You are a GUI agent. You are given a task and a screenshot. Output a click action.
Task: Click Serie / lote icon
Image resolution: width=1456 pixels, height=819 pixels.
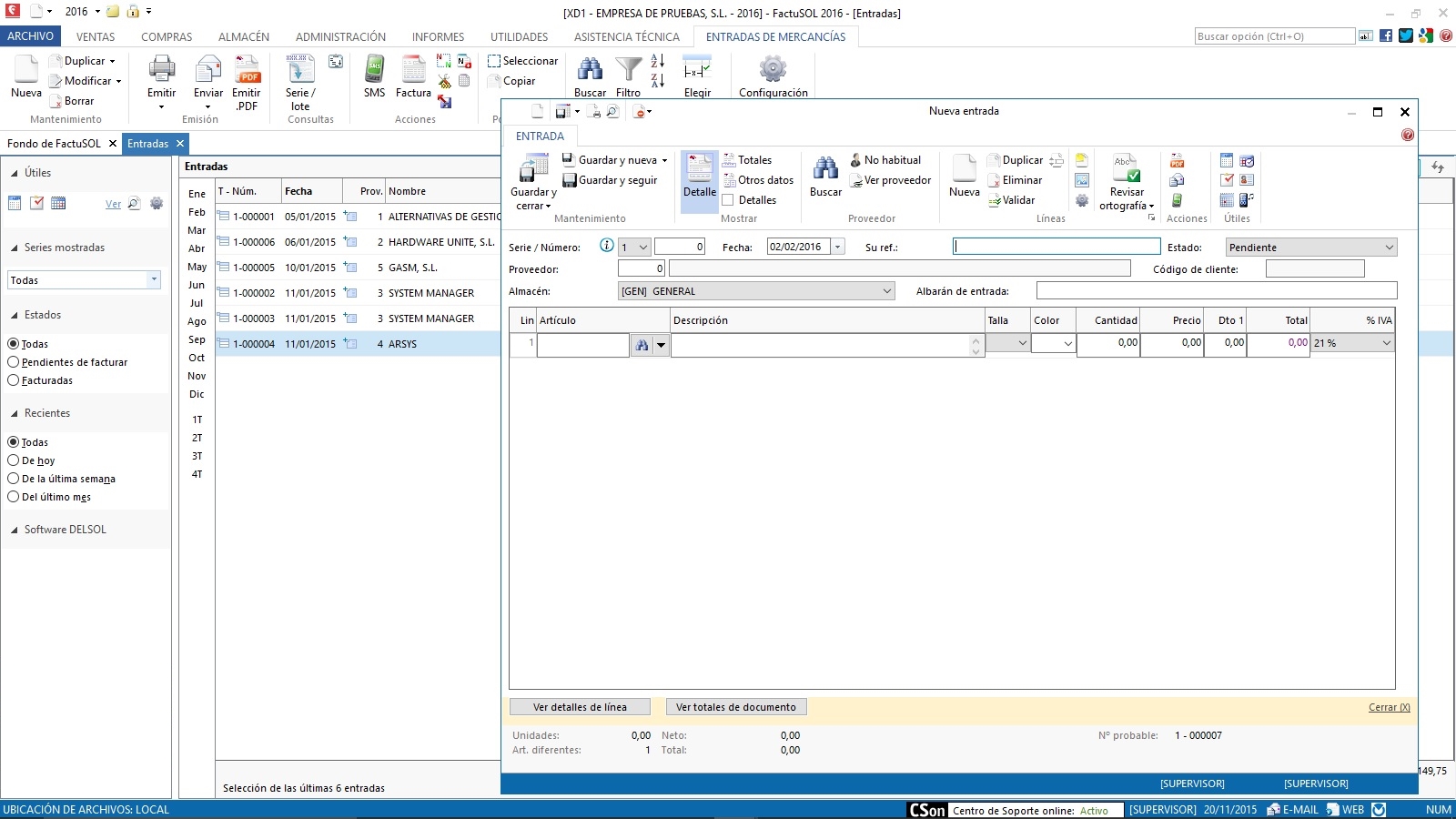click(300, 70)
